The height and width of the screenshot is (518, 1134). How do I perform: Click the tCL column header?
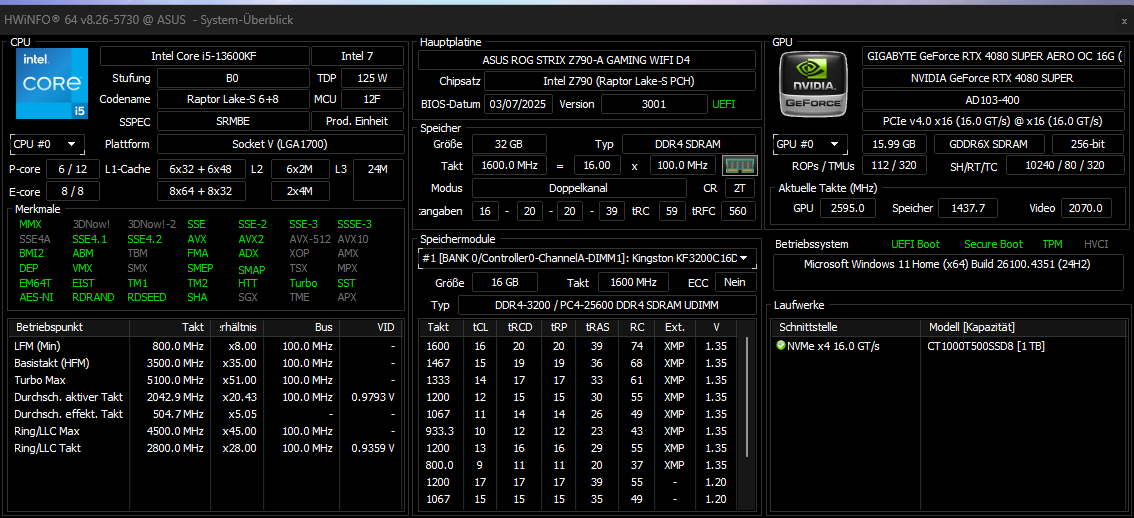pyautogui.click(x=480, y=327)
